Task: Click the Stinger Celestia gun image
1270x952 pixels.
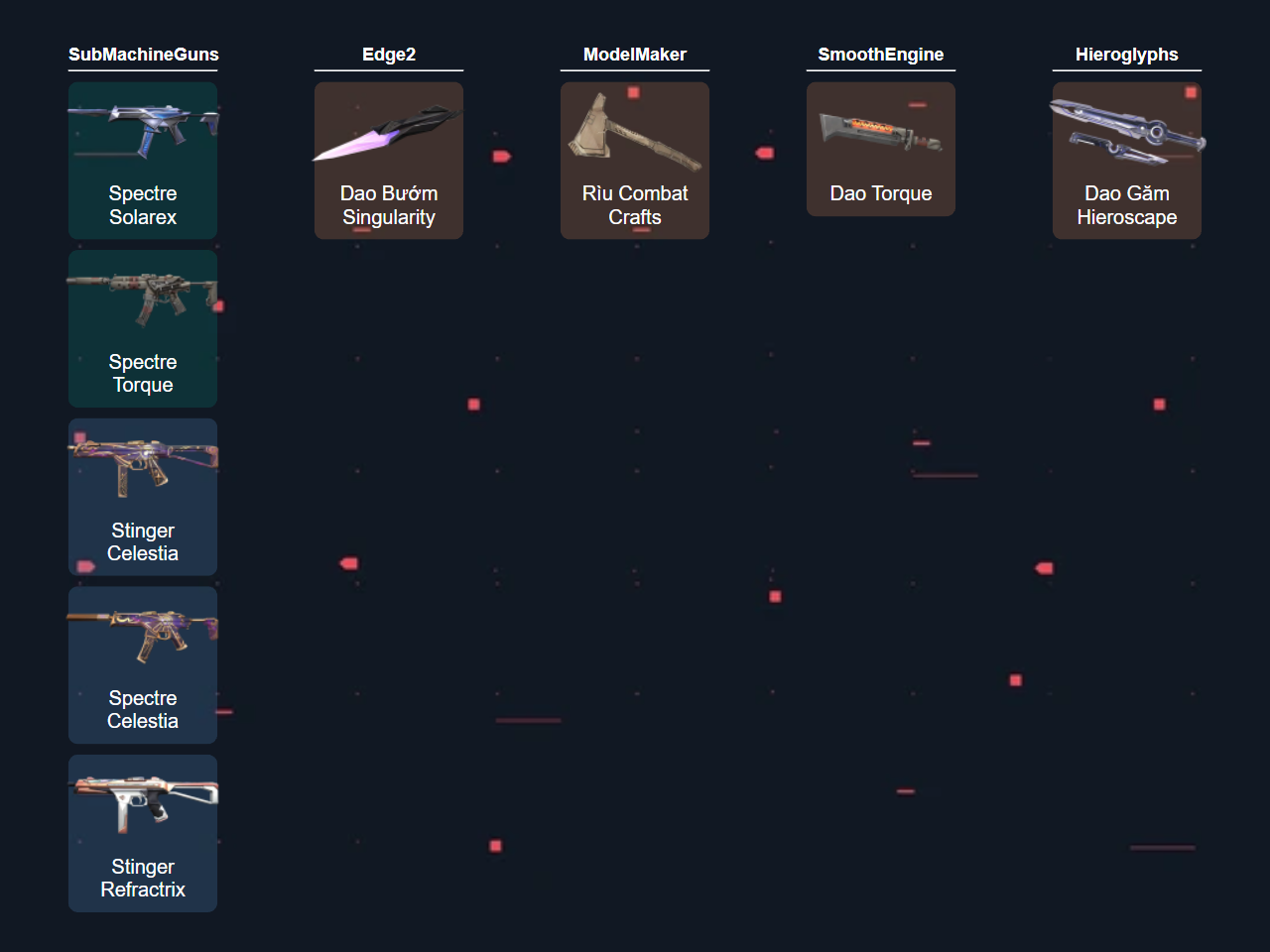Action: pos(143,467)
